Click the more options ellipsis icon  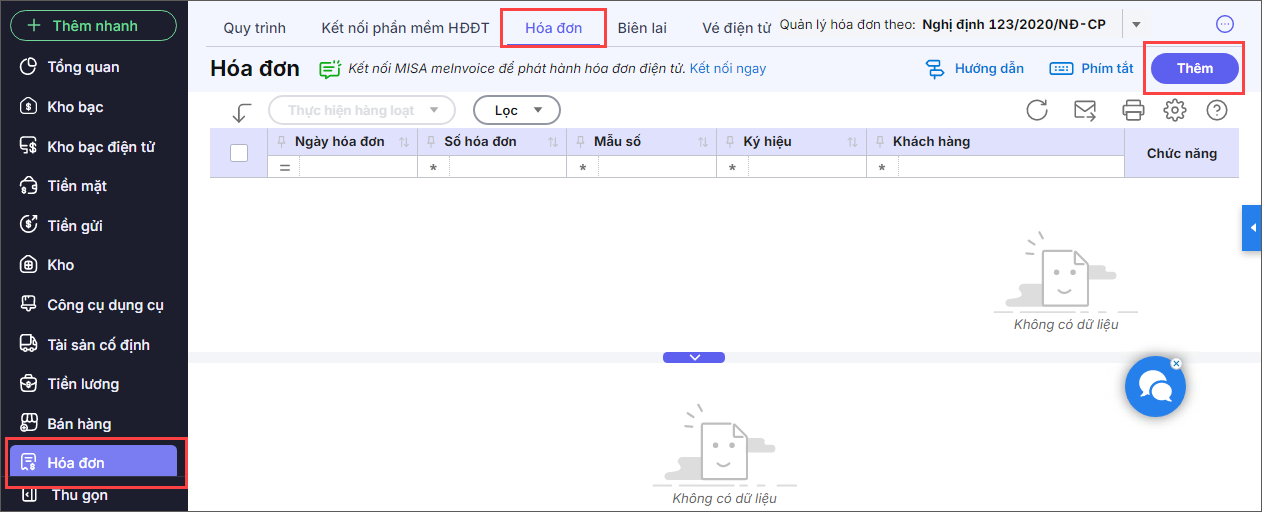[1225, 24]
